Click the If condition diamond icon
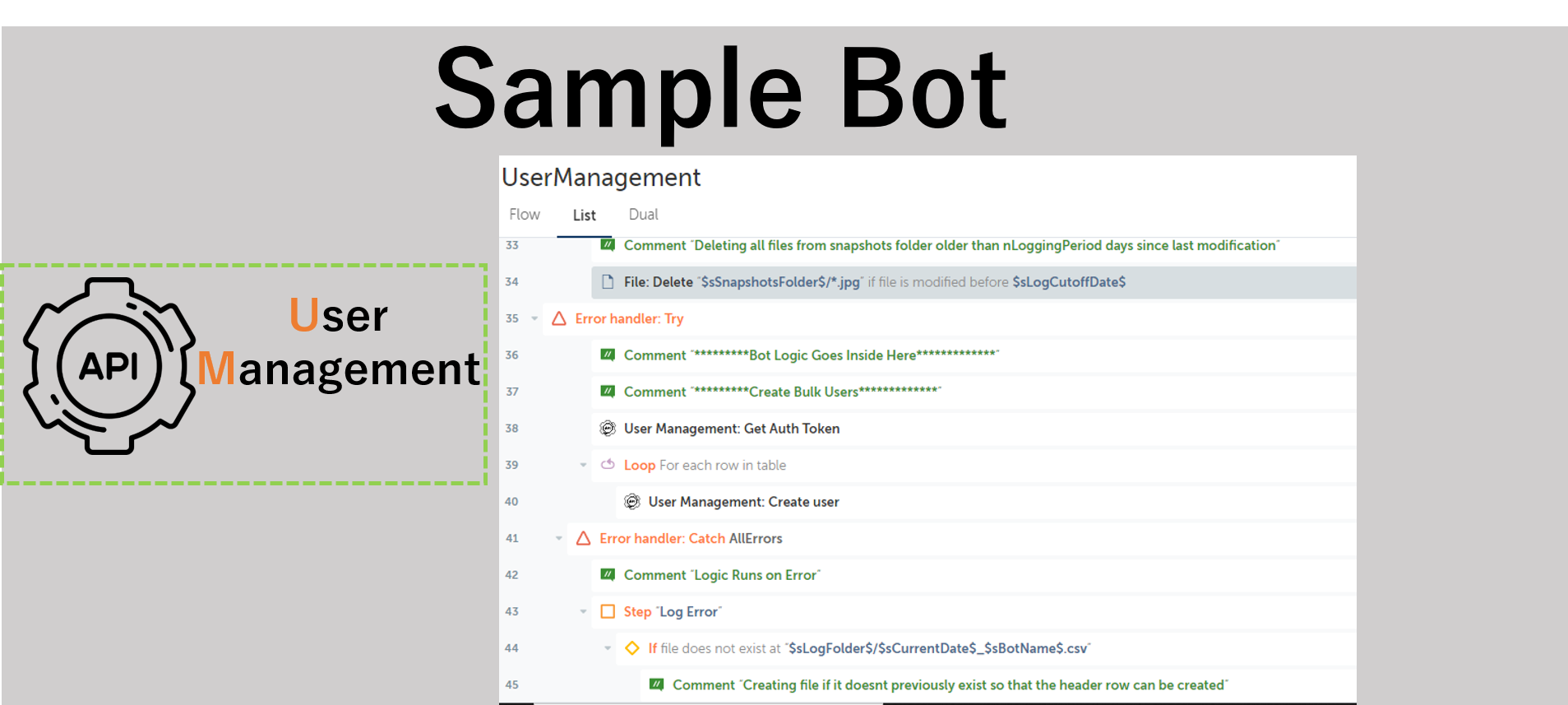Screen dimensions: 1568x705 click(632, 648)
